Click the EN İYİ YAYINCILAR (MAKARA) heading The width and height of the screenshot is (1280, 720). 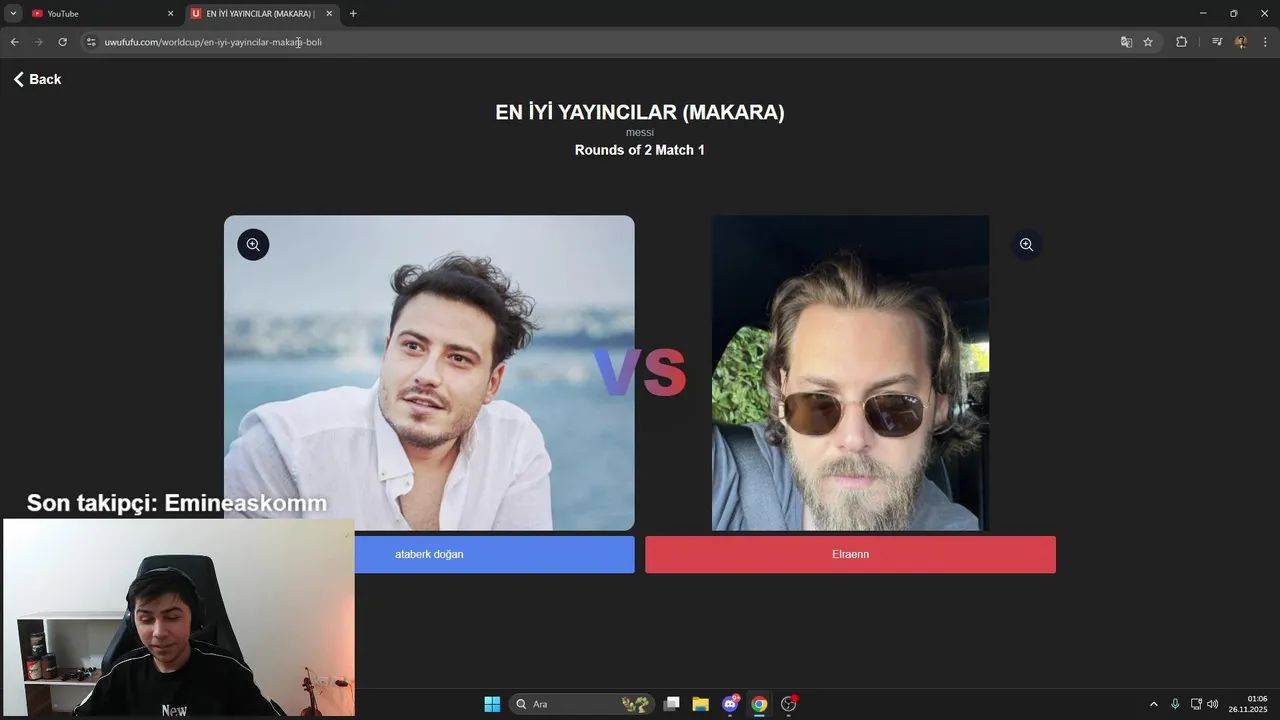(640, 112)
